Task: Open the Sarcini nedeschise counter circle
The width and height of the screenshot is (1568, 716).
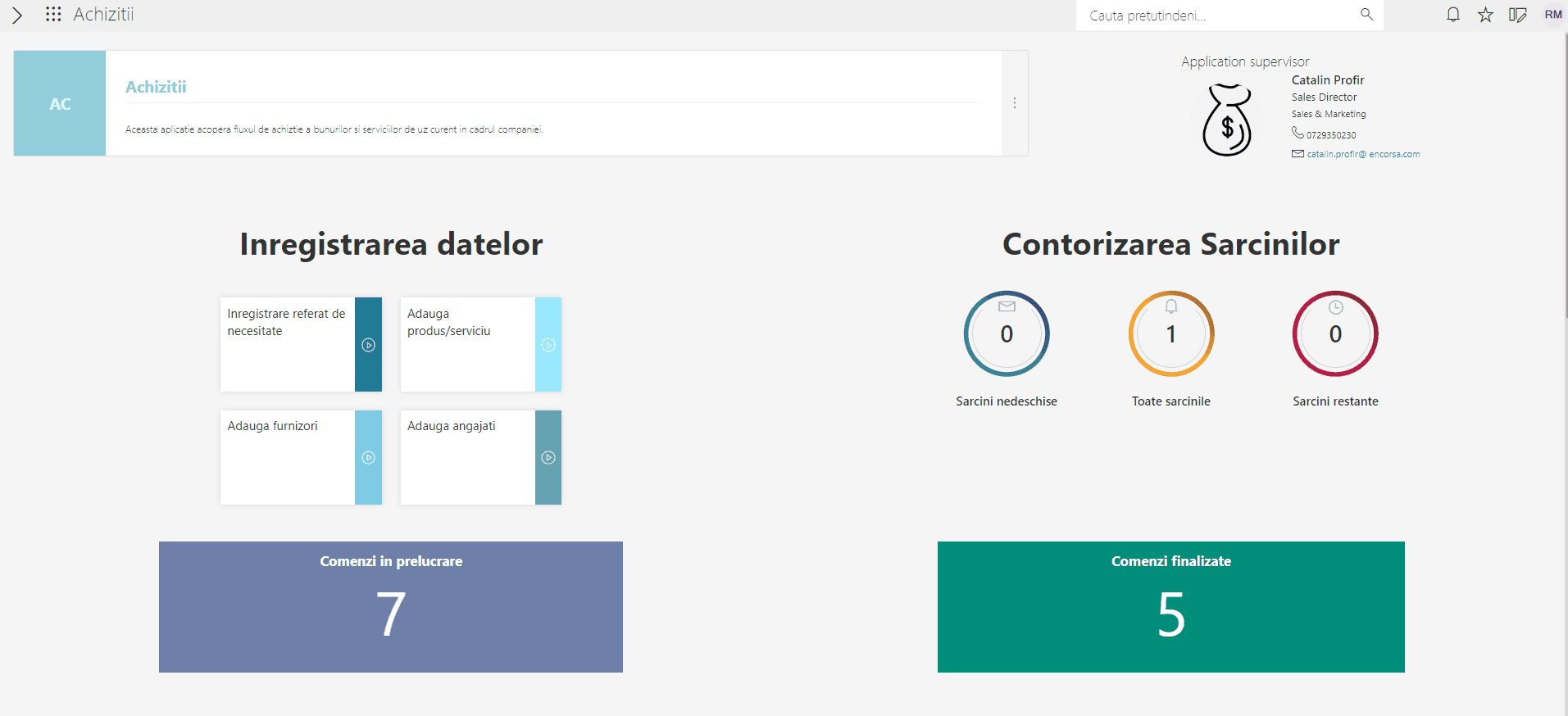Action: 1007,334
